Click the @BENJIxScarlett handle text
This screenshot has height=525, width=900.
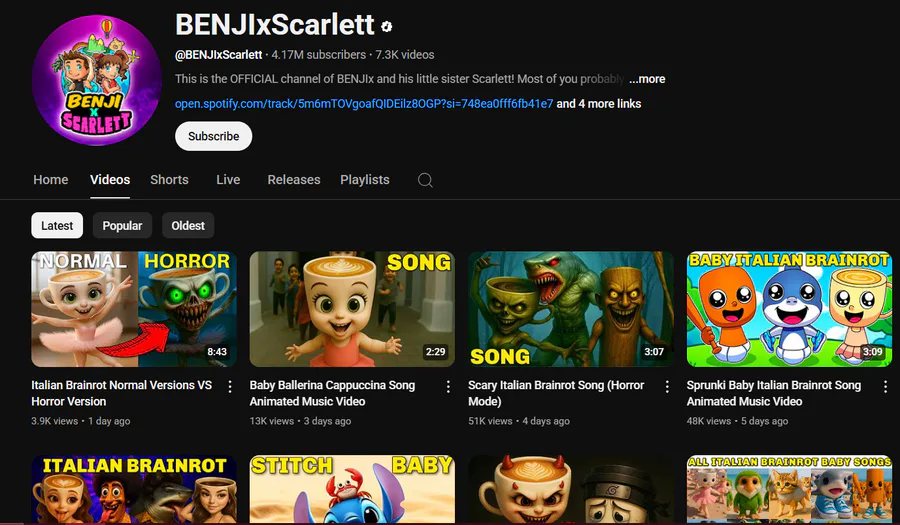[218, 55]
